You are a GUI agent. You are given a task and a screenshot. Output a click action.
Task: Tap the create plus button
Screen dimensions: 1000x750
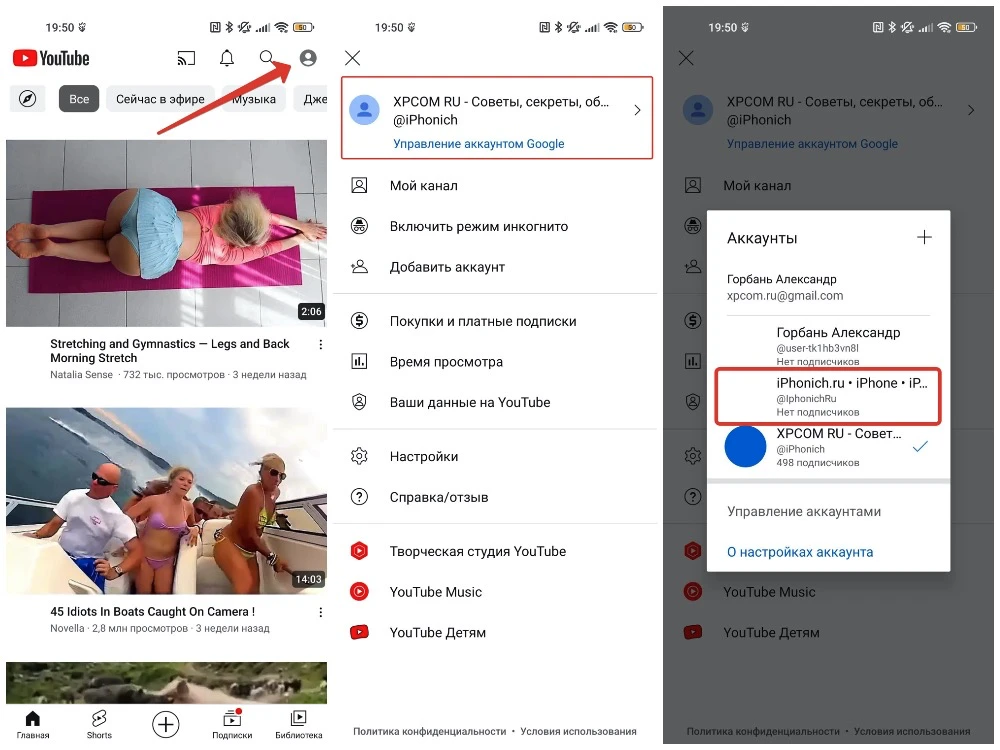pos(165,724)
